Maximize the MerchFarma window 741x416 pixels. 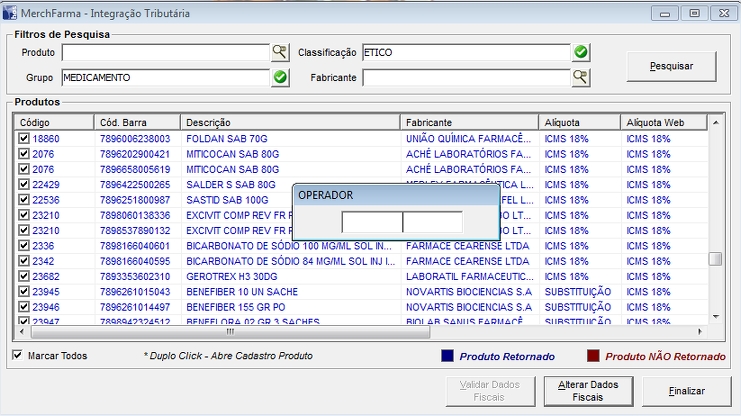[x=694, y=13]
